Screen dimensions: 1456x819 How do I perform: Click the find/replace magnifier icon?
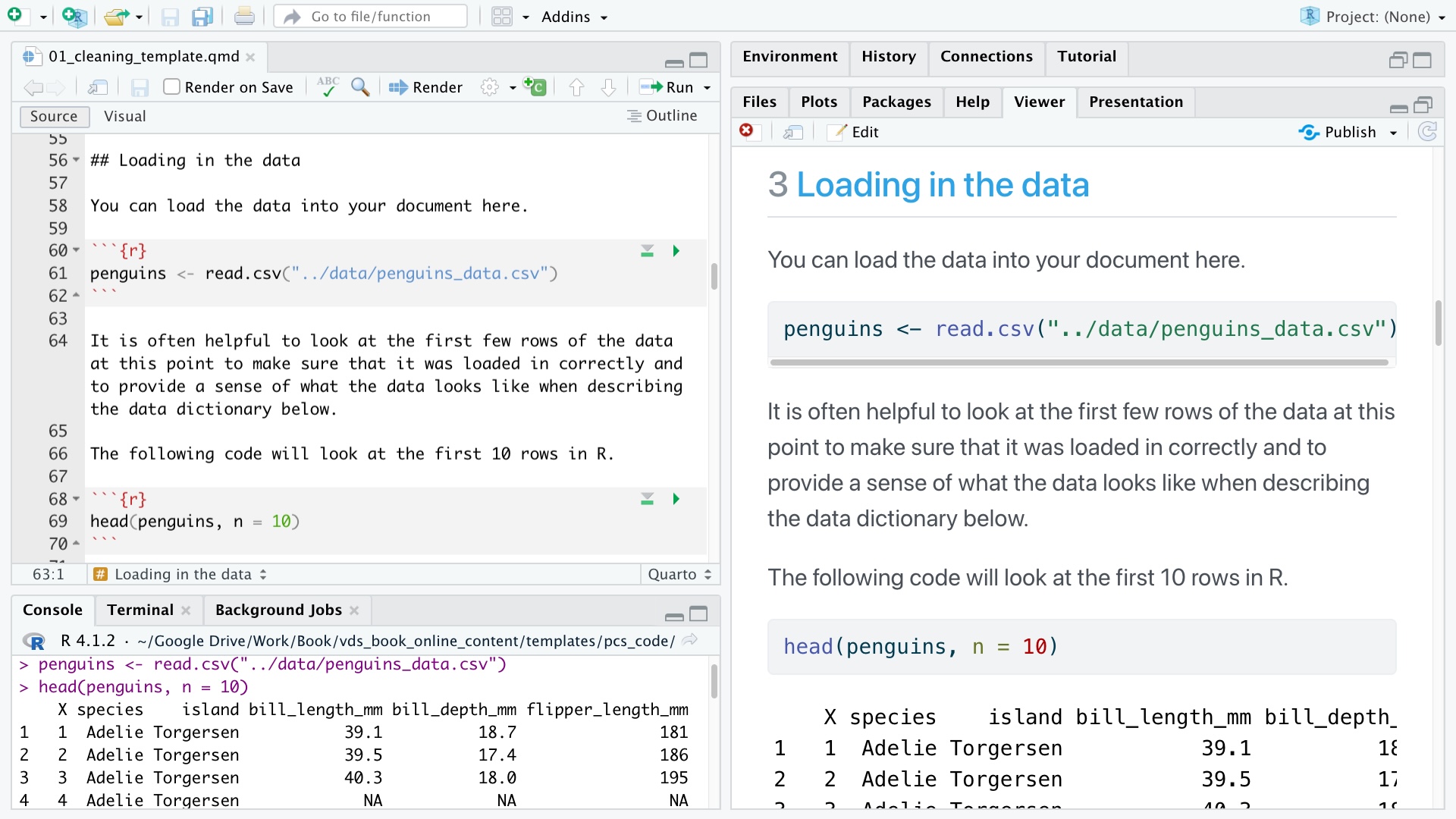click(x=360, y=87)
